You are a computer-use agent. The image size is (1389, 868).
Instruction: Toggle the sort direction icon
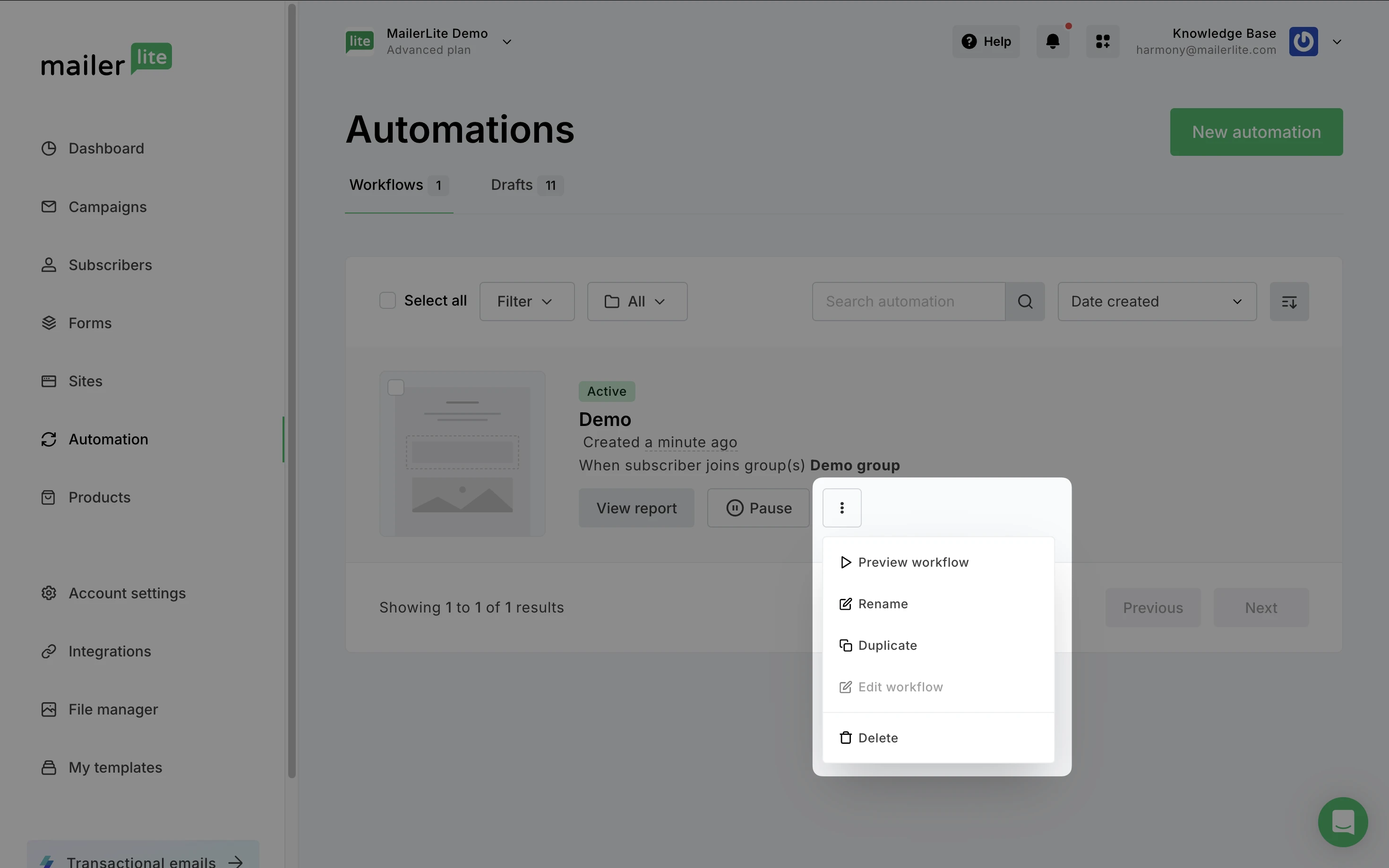pyautogui.click(x=1289, y=301)
